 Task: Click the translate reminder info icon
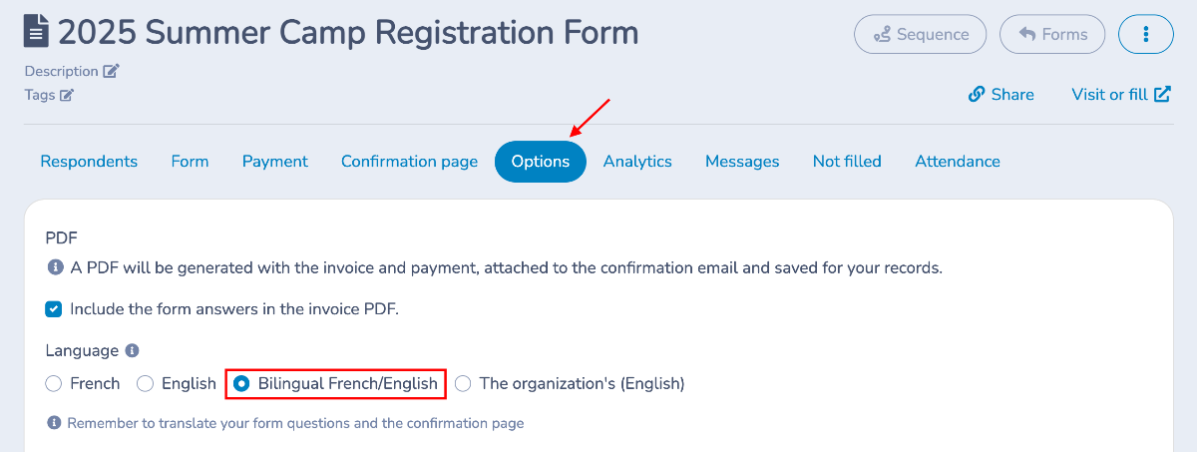click(54, 423)
